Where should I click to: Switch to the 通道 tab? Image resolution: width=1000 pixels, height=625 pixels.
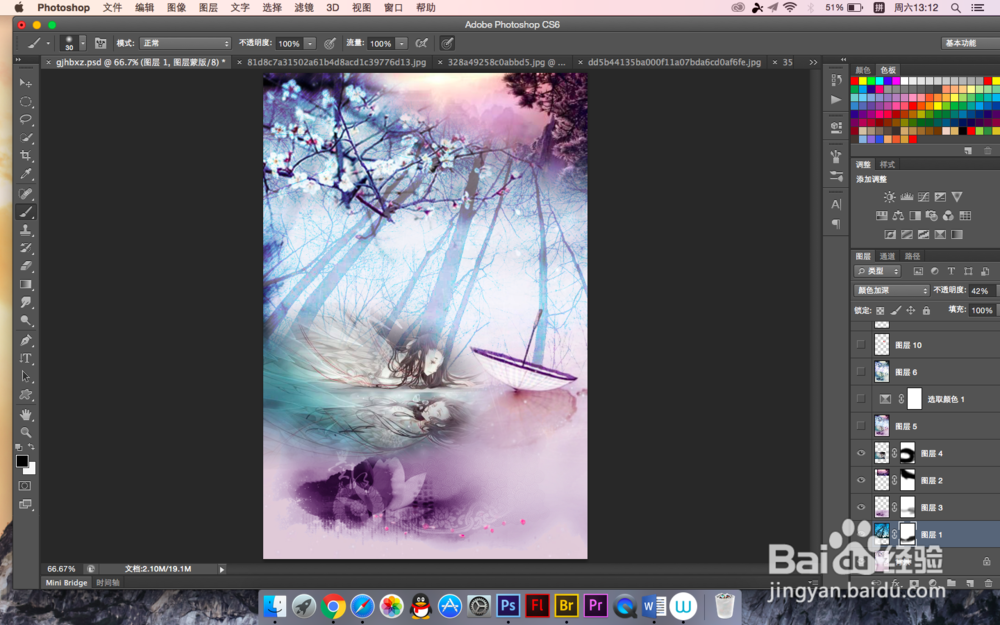pyautogui.click(x=888, y=256)
